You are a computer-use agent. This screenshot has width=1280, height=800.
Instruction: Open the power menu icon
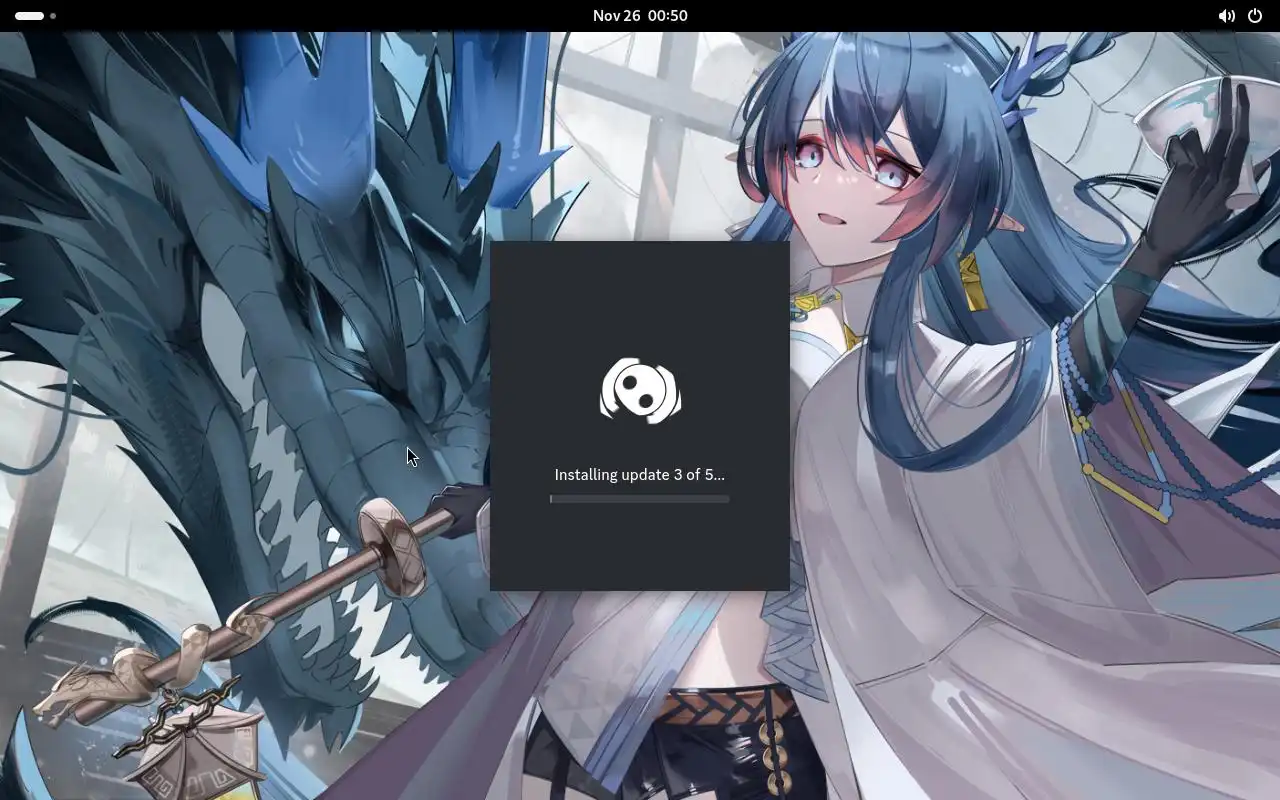(x=1255, y=16)
